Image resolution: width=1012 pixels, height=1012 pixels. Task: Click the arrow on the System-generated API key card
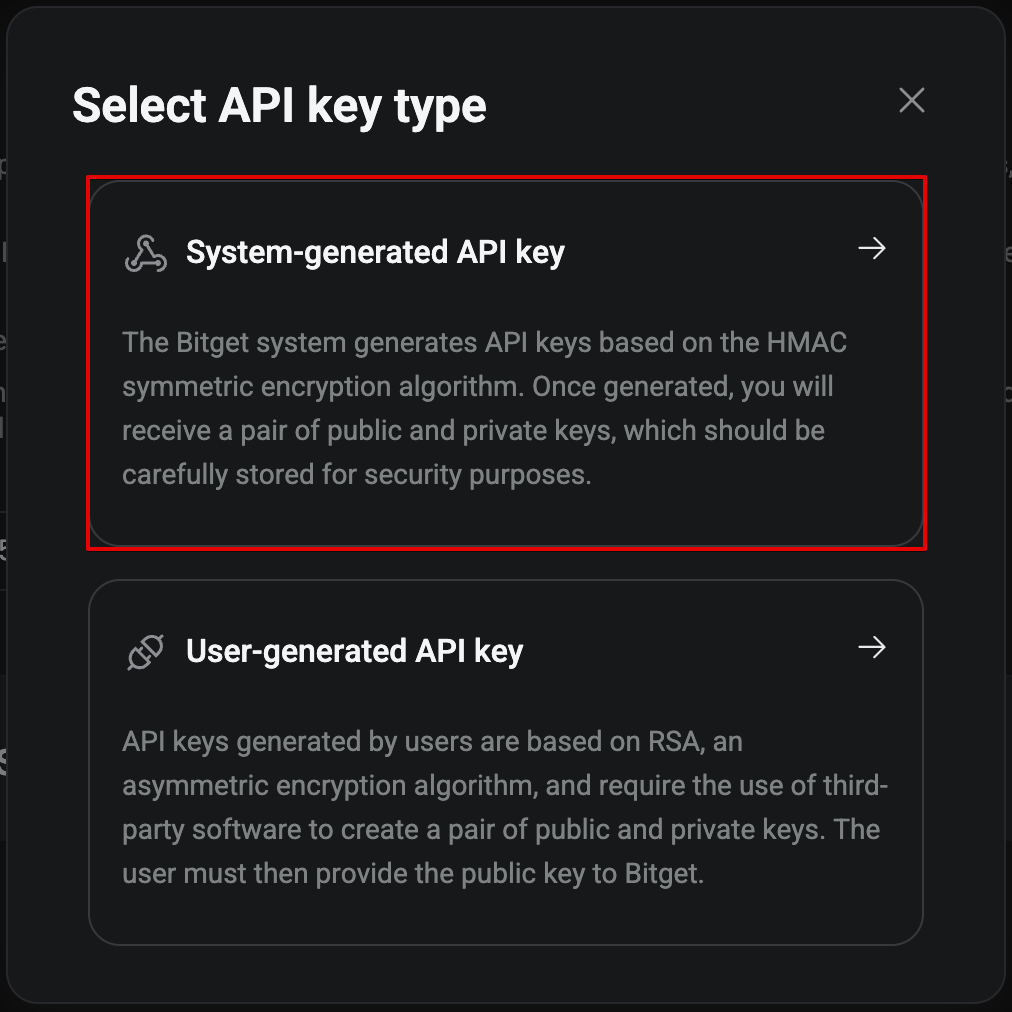point(871,248)
